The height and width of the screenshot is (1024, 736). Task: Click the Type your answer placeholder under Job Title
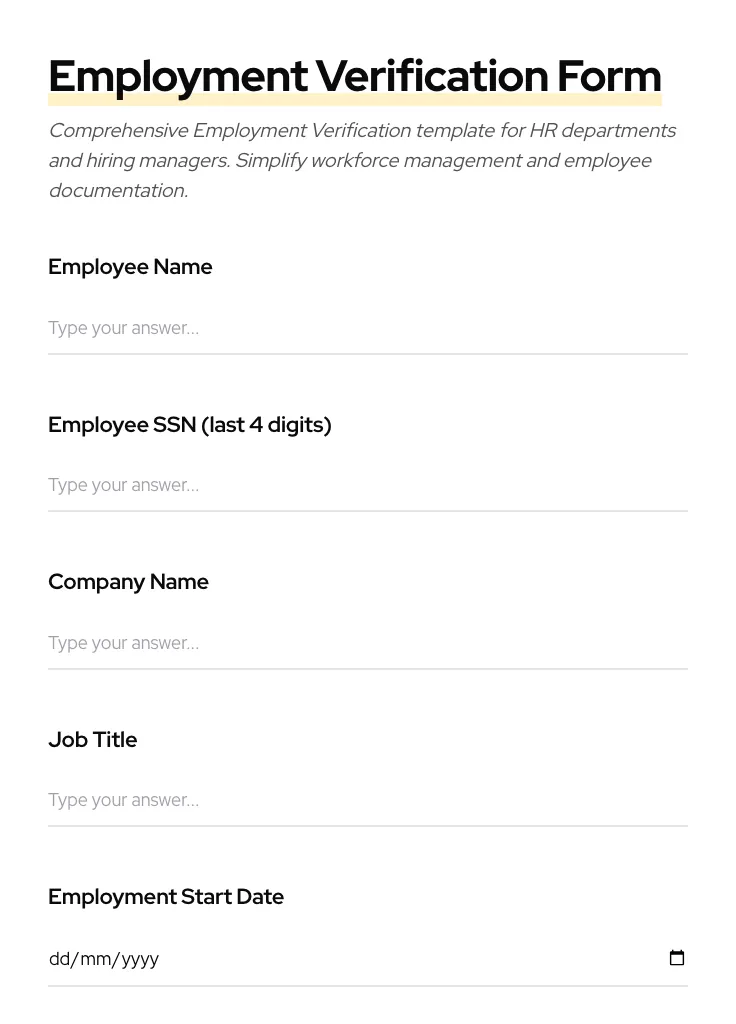point(123,800)
